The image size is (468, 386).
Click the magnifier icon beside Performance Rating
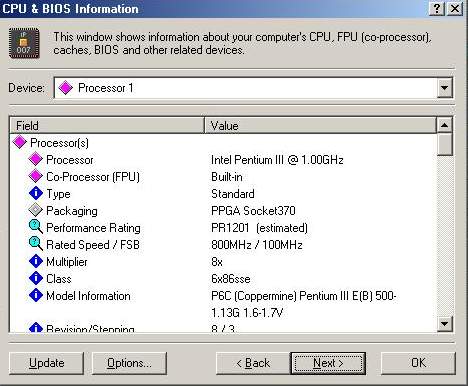[x=36, y=227]
